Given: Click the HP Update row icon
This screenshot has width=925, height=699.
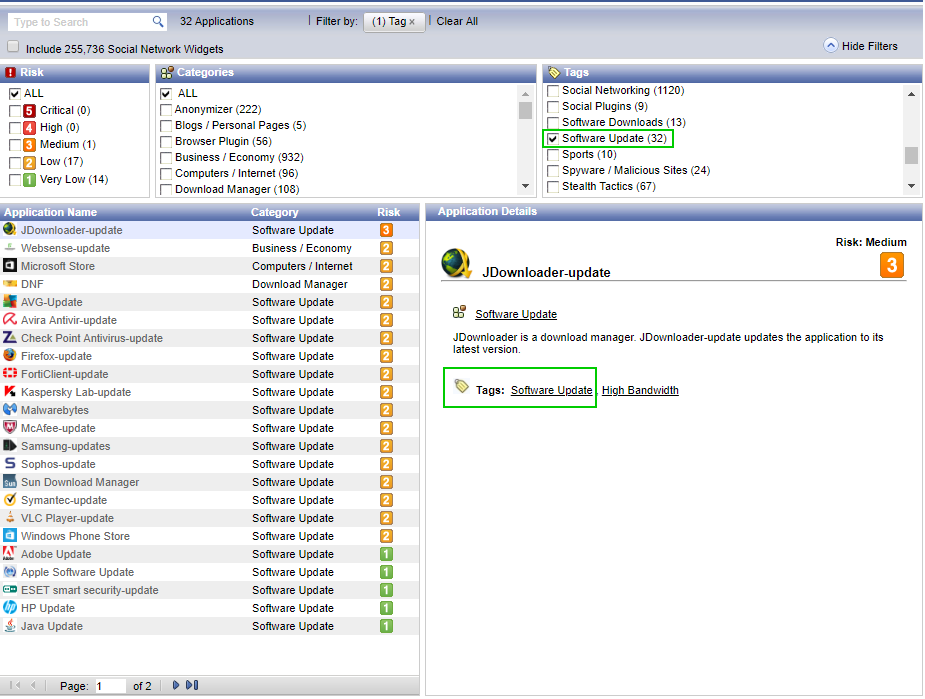Looking at the screenshot, I should pos(9,608).
